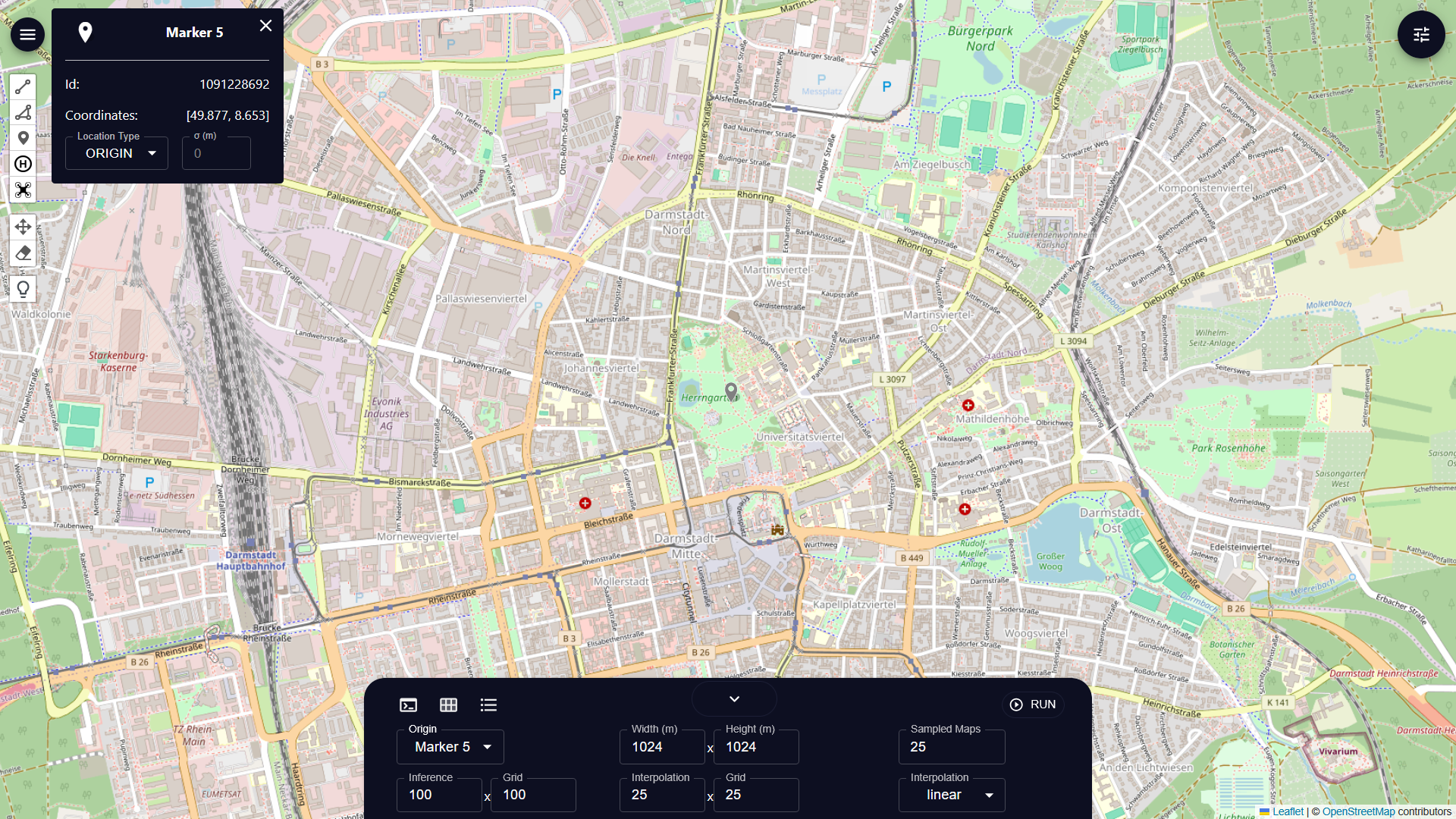Open the Location Type ORIGIN dropdown

pos(117,153)
